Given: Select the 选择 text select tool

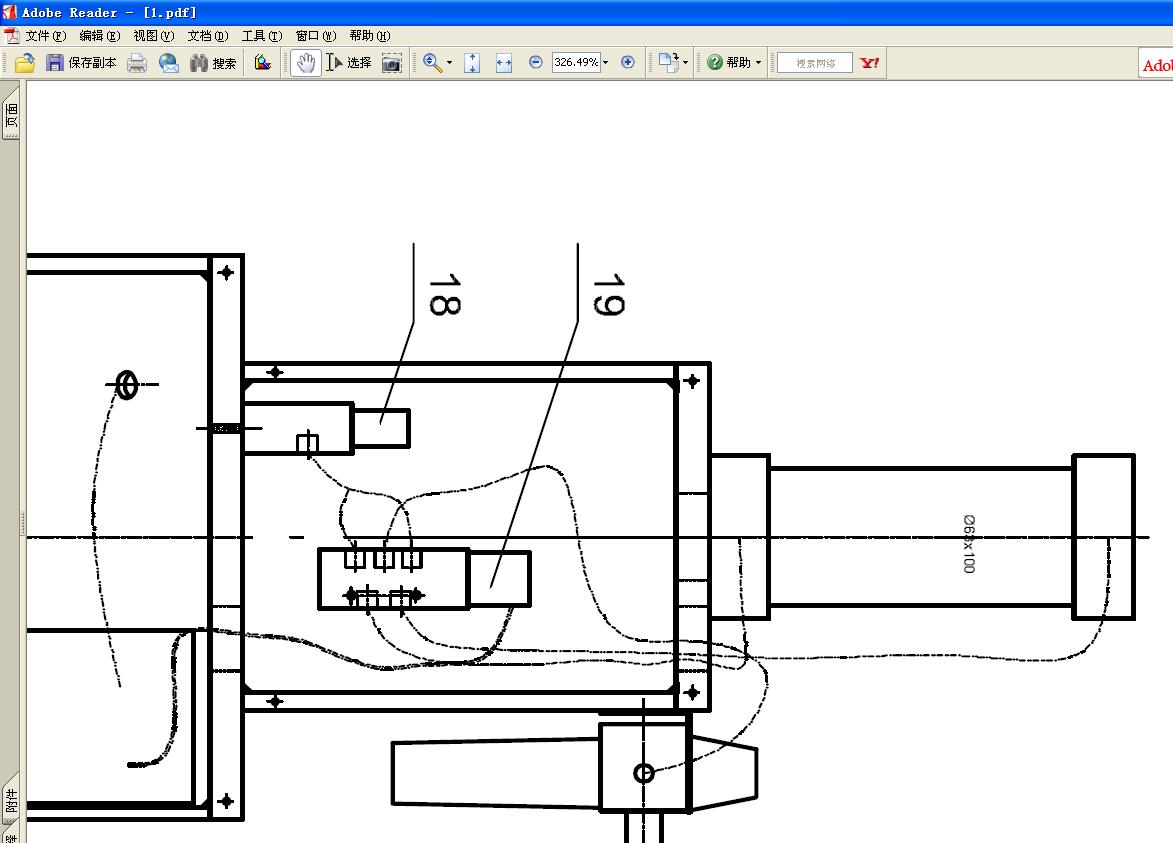Looking at the screenshot, I should click(x=349, y=63).
